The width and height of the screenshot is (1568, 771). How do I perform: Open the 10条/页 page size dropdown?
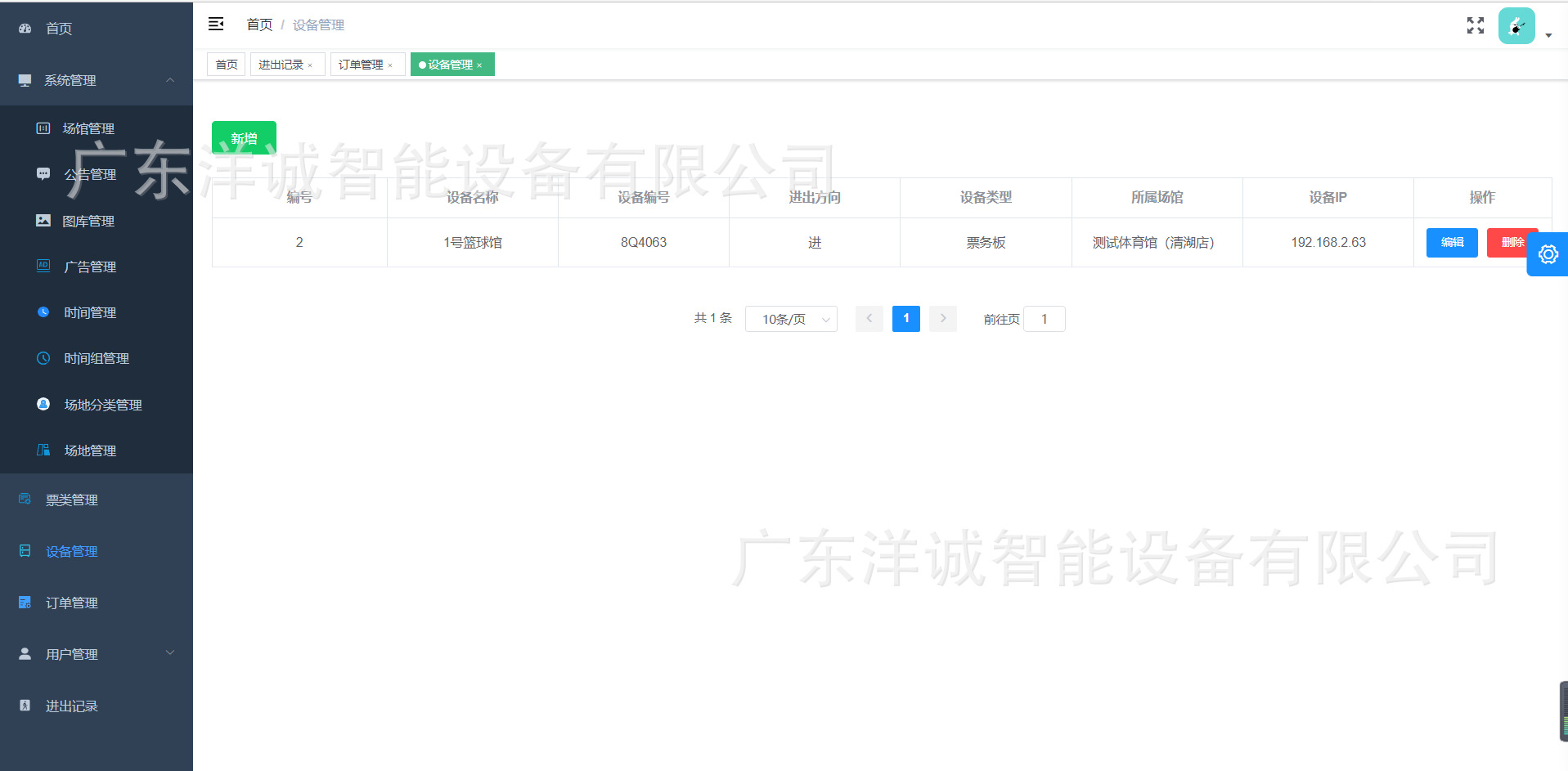click(x=790, y=319)
